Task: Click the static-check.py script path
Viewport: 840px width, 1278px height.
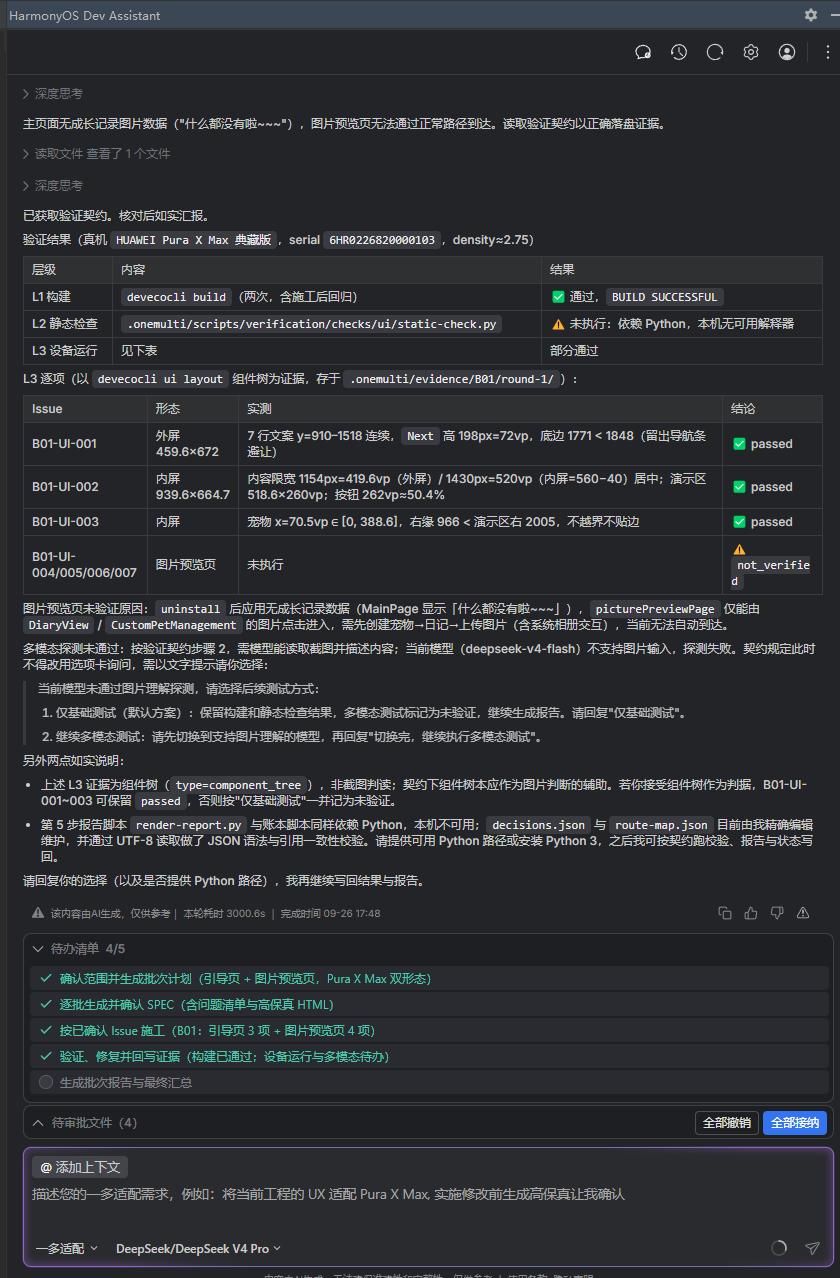Action: point(311,324)
